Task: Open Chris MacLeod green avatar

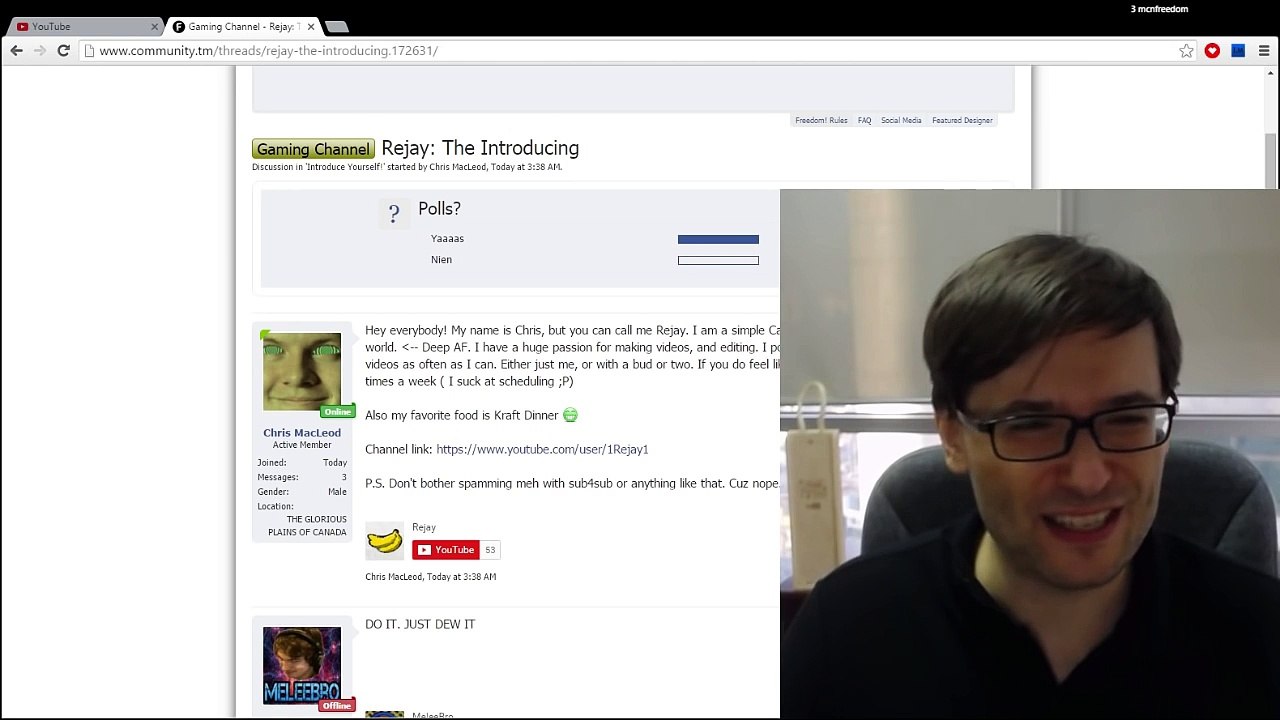Action: point(302,371)
